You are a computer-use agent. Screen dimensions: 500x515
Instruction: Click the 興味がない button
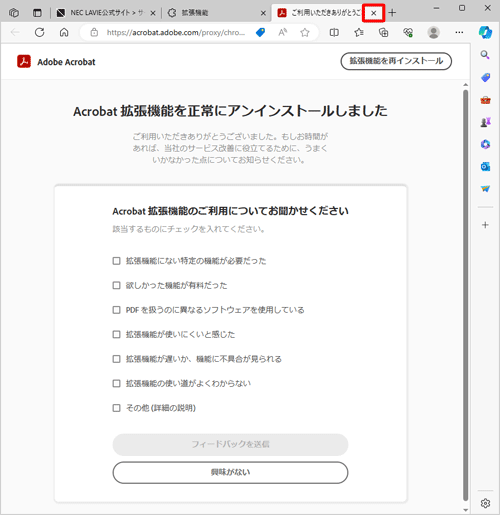pos(230,472)
